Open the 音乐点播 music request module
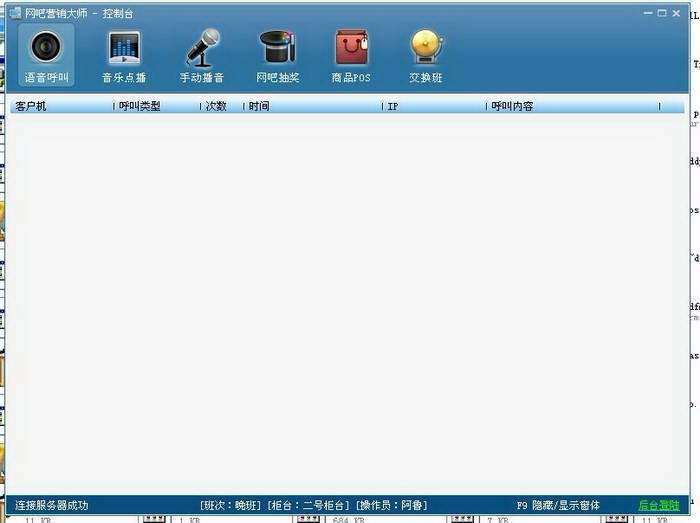Image resolution: width=700 pixels, height=523 pixels. pos(124,56)
